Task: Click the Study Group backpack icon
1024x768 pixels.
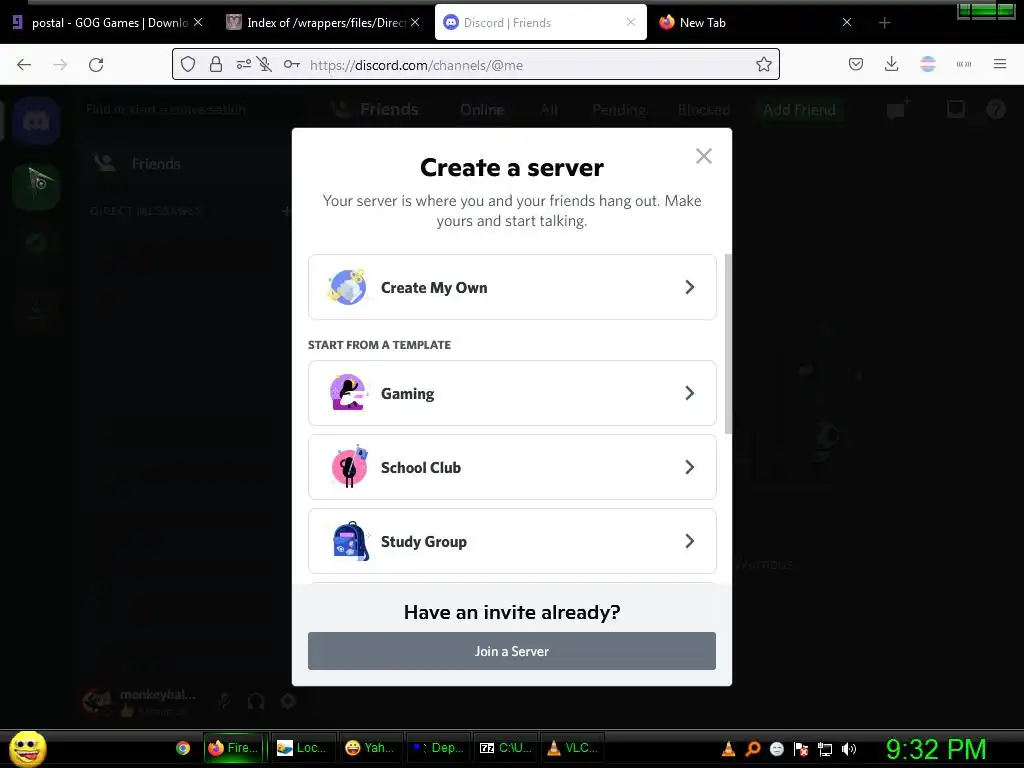Action: [x=351, y=541]
